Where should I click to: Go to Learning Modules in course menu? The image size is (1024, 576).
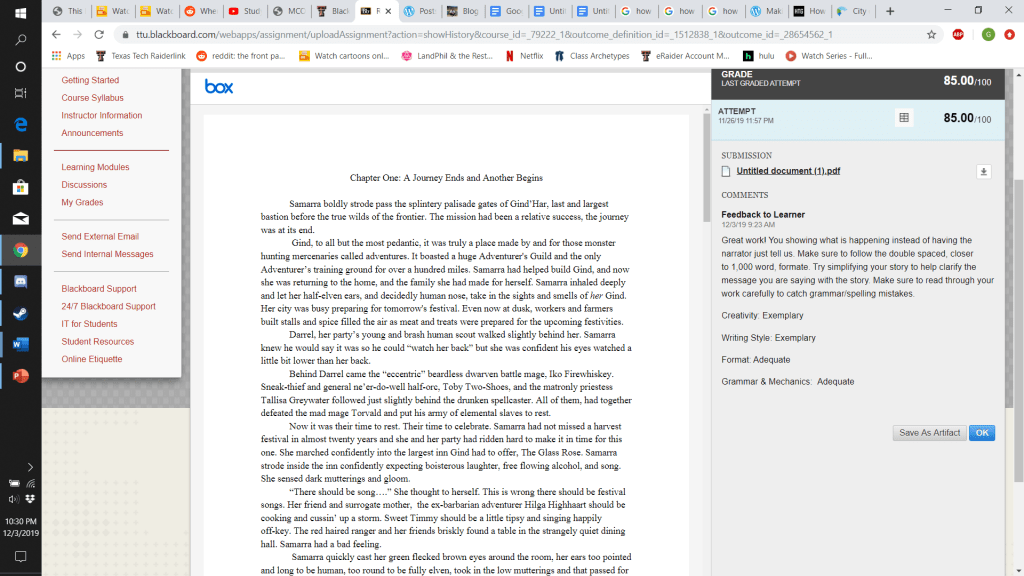click(95, 167)
